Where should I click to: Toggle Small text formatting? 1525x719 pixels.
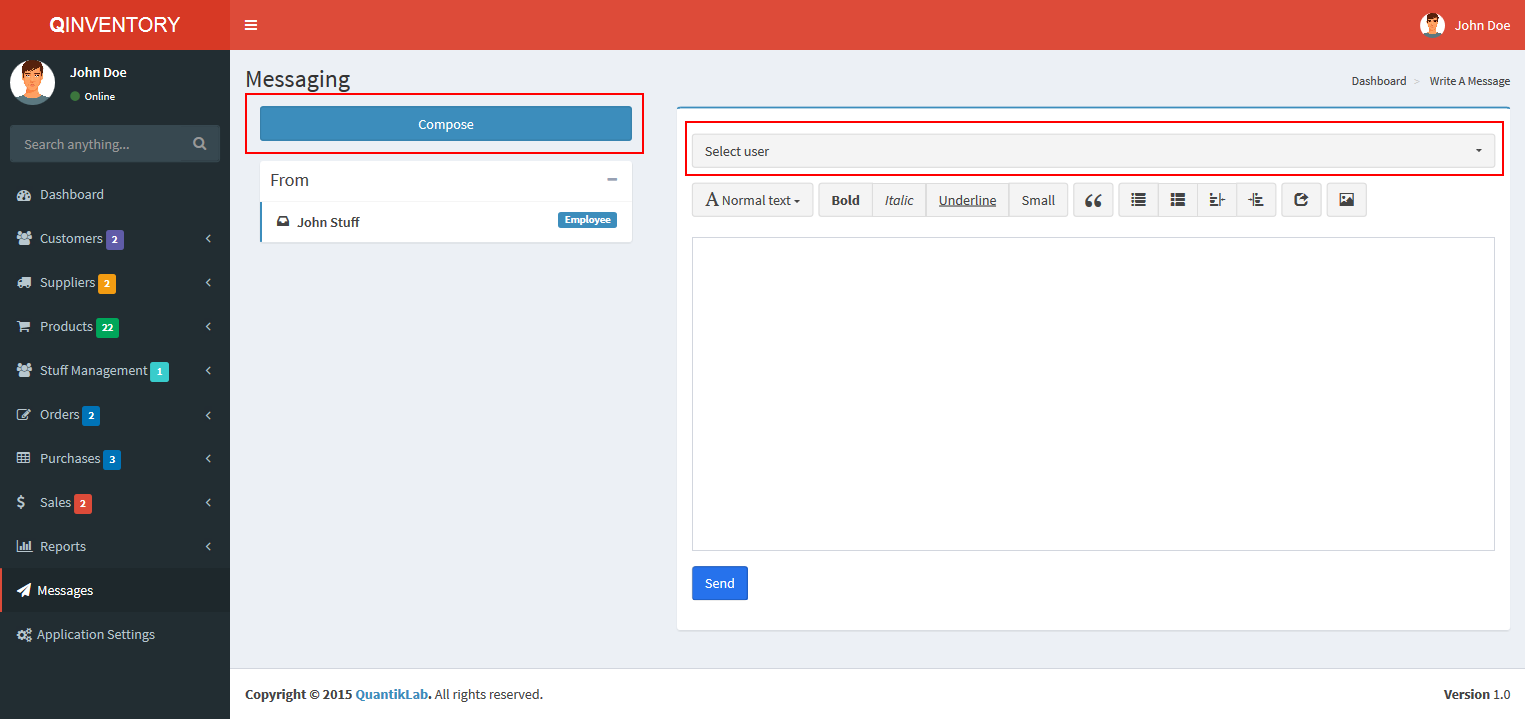(x=1038, y=200)
